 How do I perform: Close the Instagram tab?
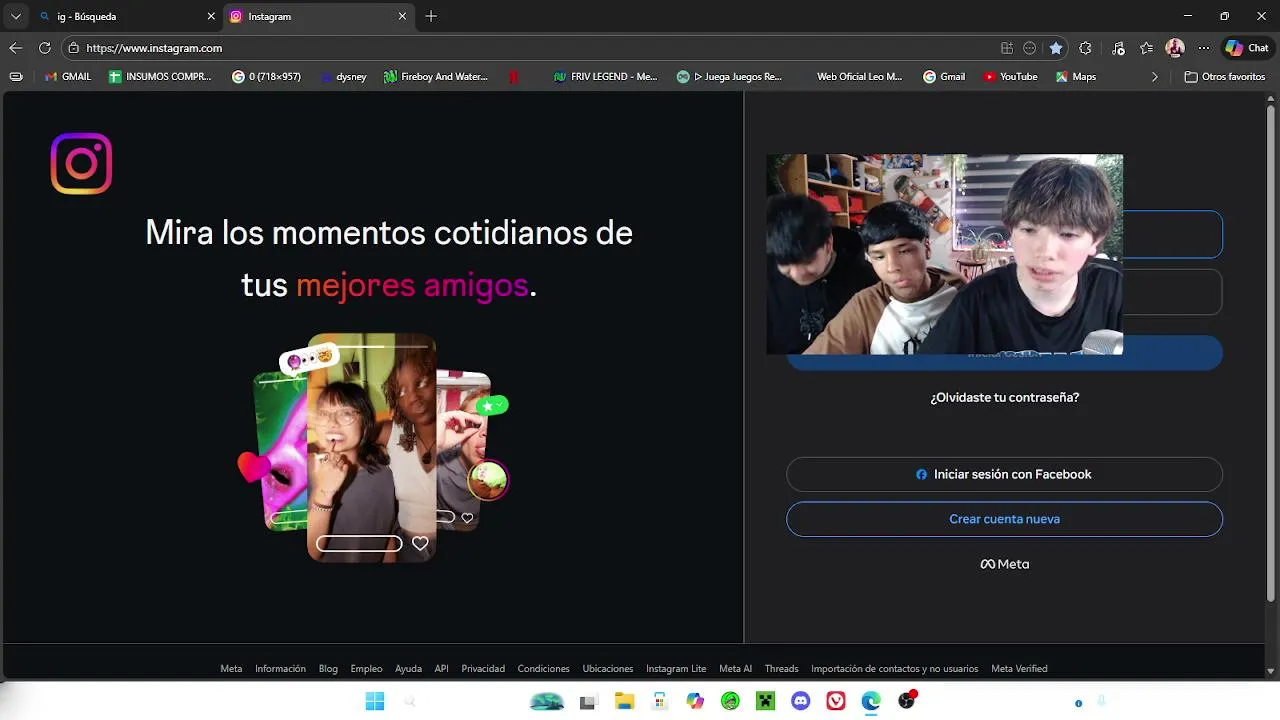click(402, 16)
